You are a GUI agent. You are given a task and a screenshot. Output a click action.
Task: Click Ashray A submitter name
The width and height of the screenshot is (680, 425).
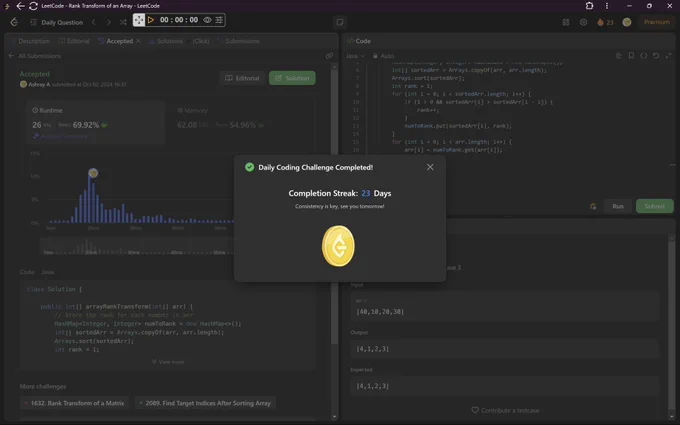[x=39, y=85]
